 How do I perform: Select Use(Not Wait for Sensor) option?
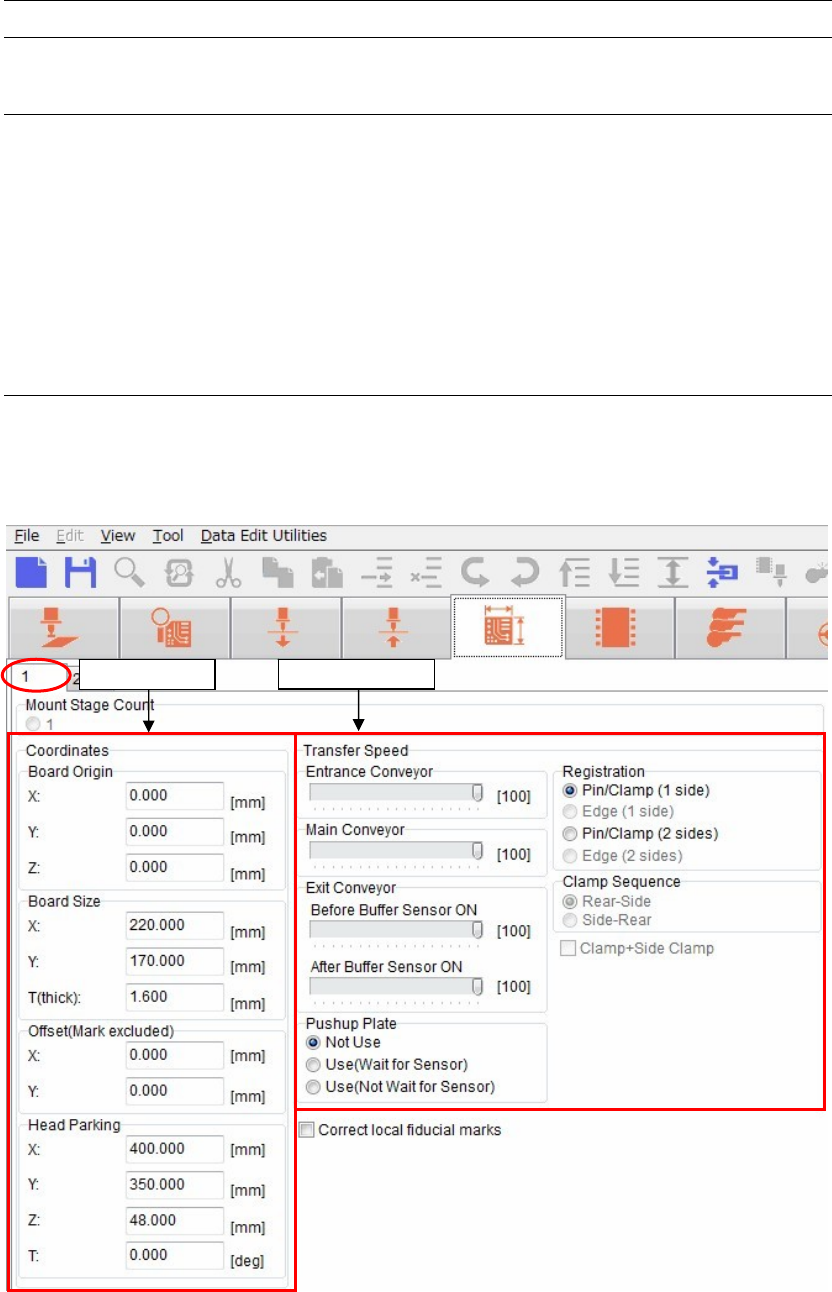pyautogui.click(x=401, y=1086)
